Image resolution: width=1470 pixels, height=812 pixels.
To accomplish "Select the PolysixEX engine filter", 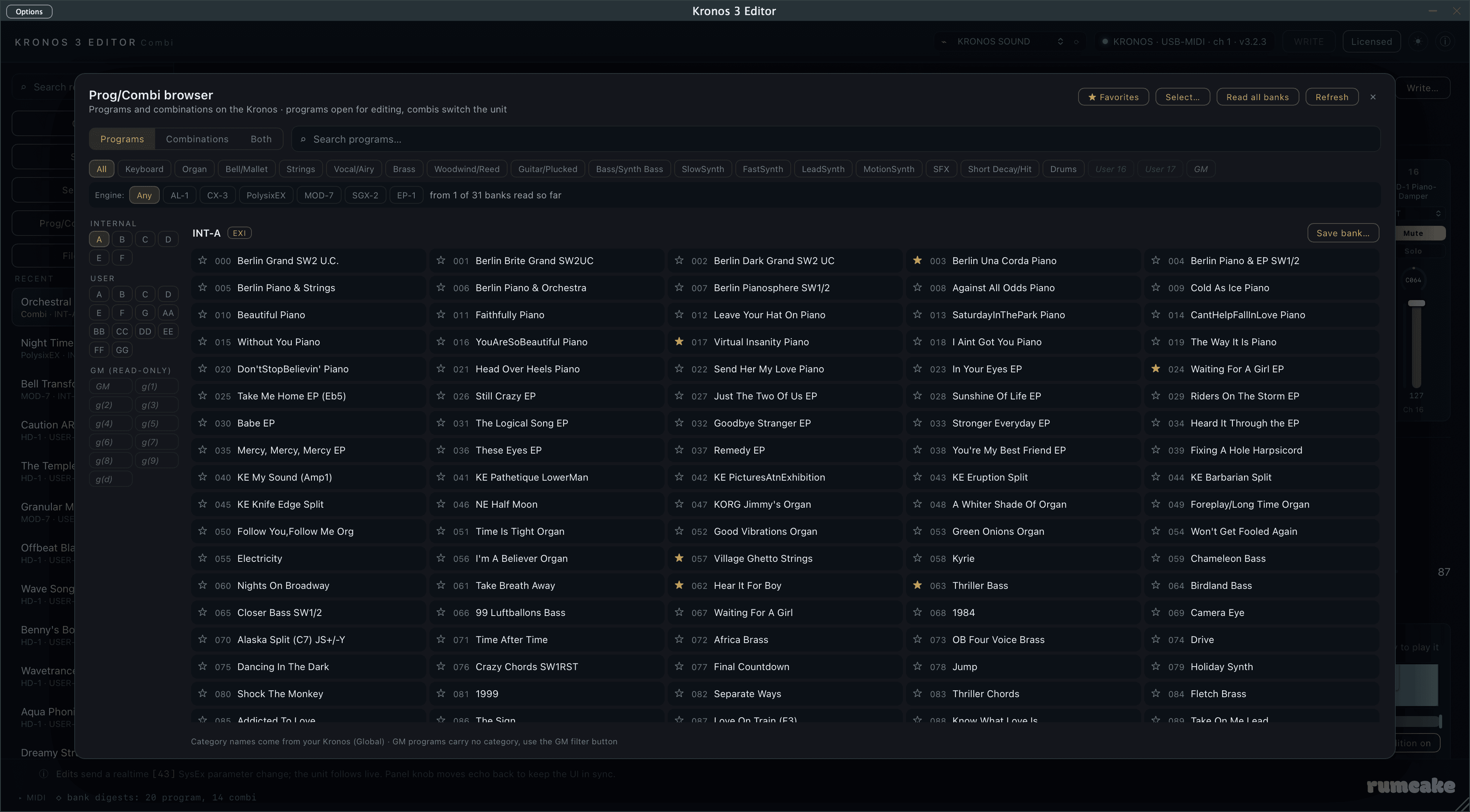I will [x=265, y=196].
